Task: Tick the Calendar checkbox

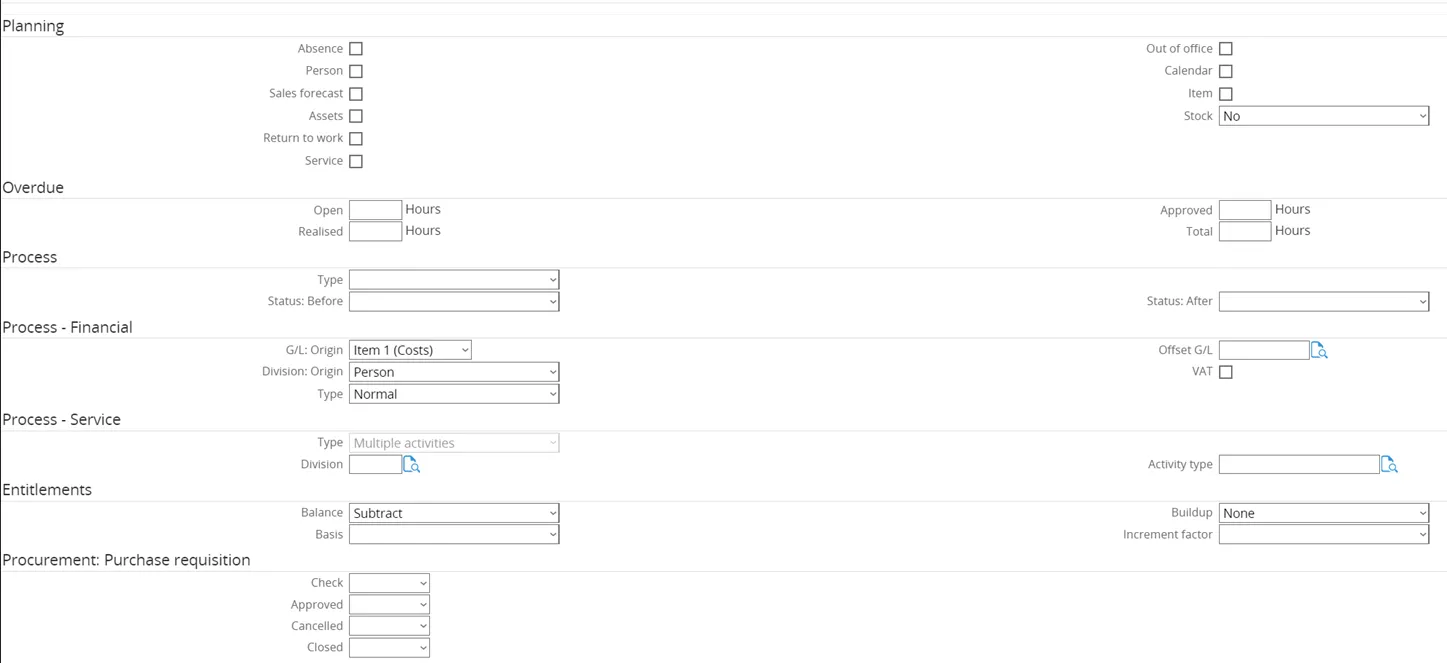Action: 1226,71
